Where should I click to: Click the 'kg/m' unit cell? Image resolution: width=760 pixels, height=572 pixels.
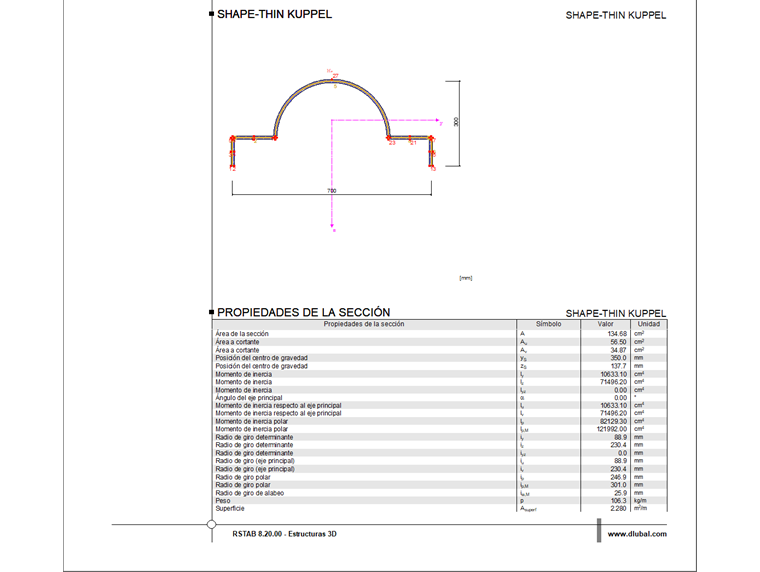[640, 501]
